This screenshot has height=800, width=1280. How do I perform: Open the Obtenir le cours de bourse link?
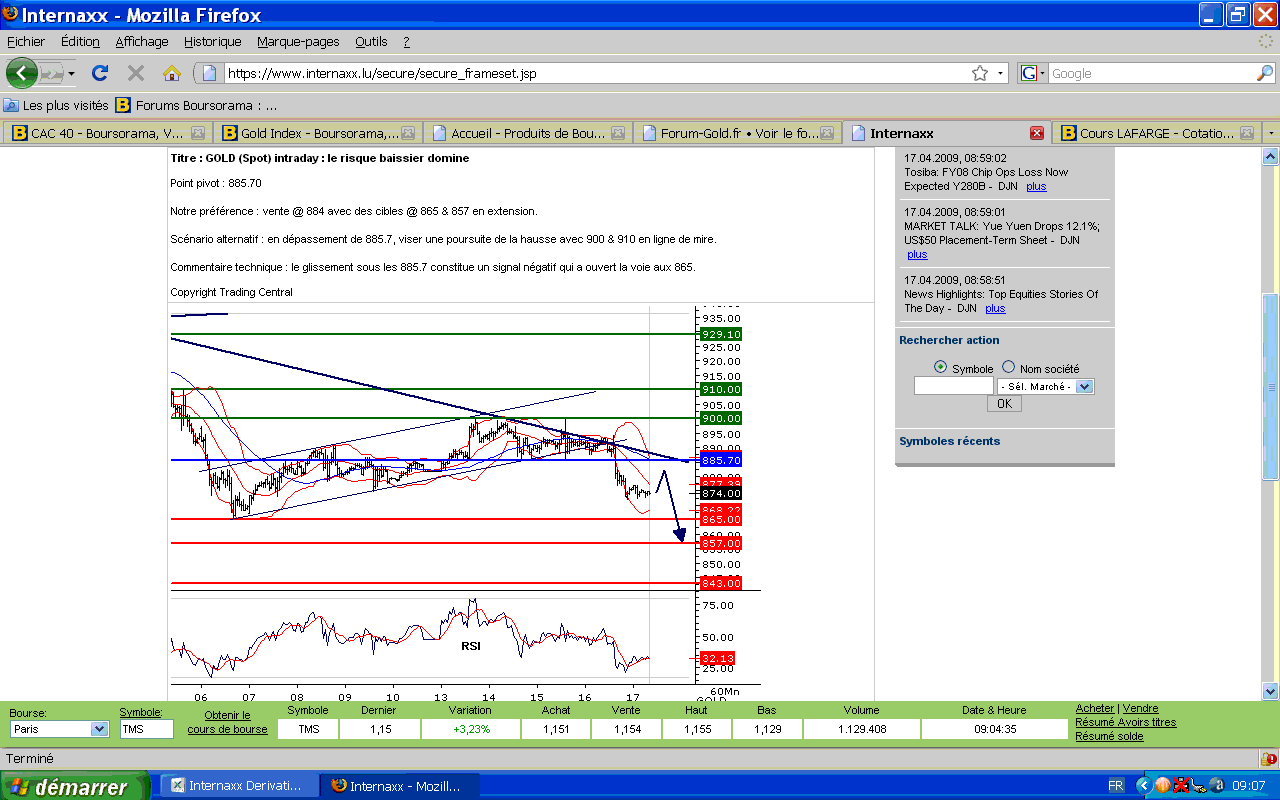[227, 722]
